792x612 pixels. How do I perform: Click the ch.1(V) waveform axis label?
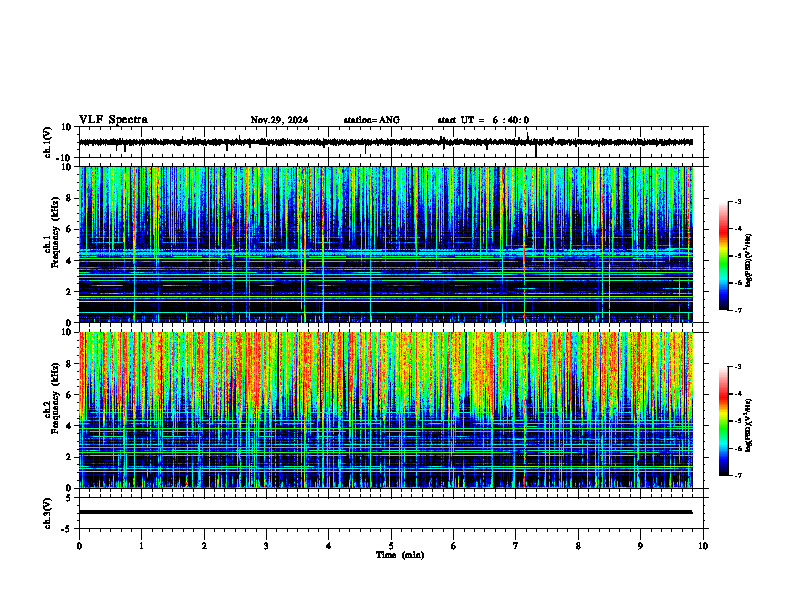47,142
